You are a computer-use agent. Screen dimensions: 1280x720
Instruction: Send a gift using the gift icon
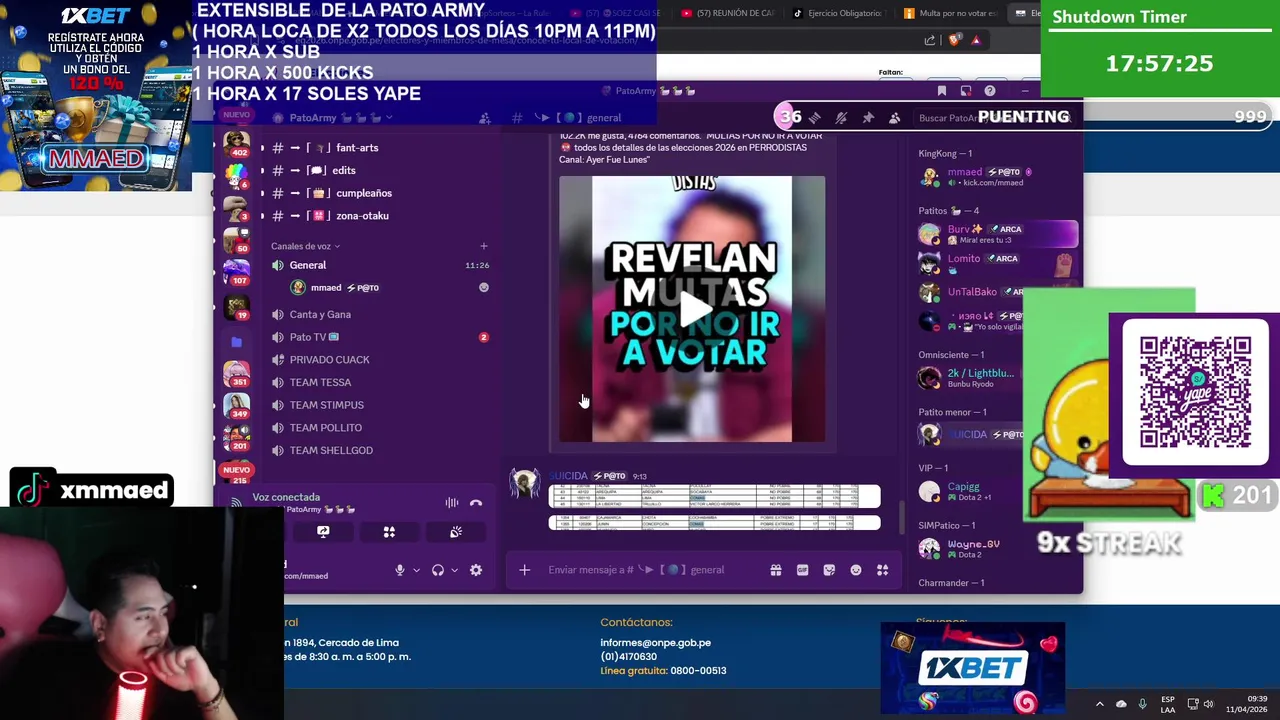pos(775,570)
